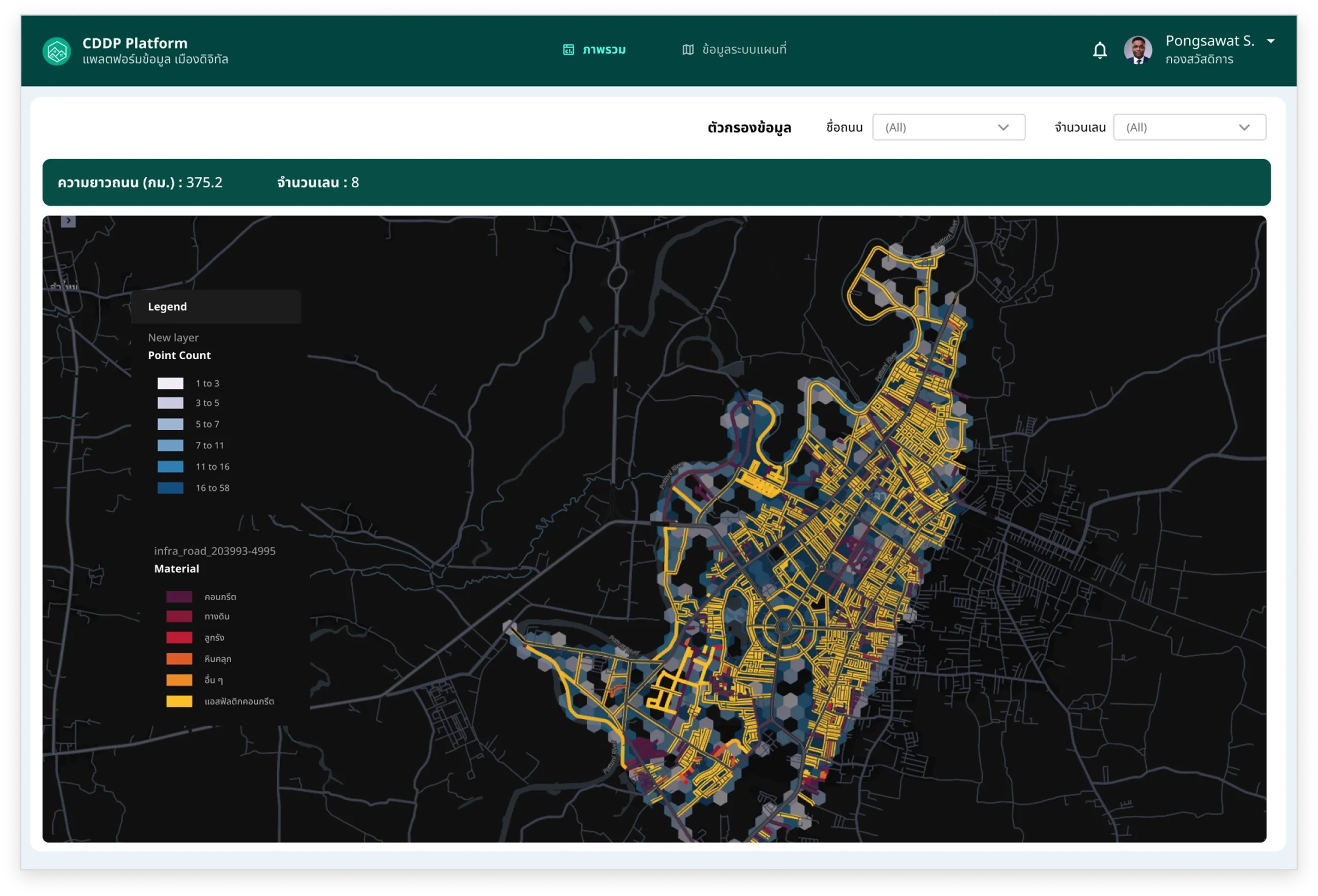Screen dimensions: 1318x896
Task: Open the notifications bell
Action: coord(1100,50)
